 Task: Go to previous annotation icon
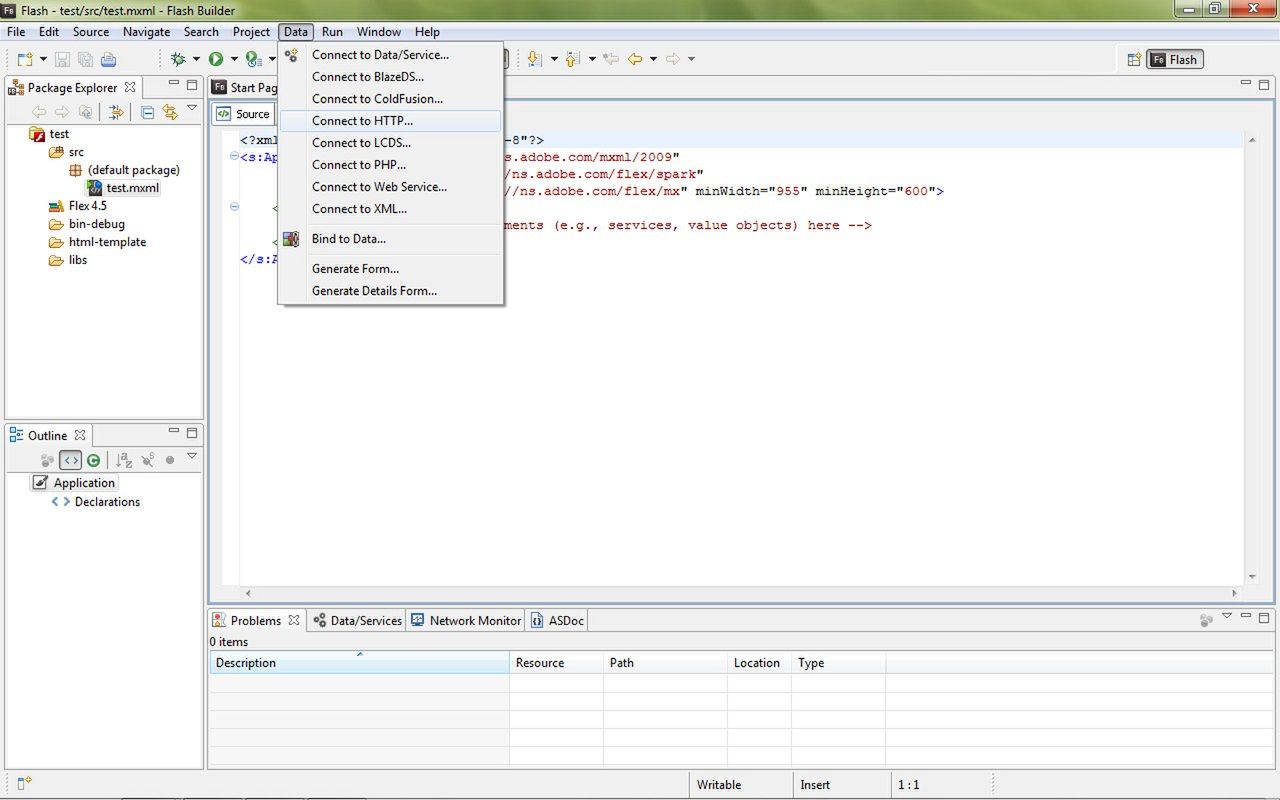[573, 59]
